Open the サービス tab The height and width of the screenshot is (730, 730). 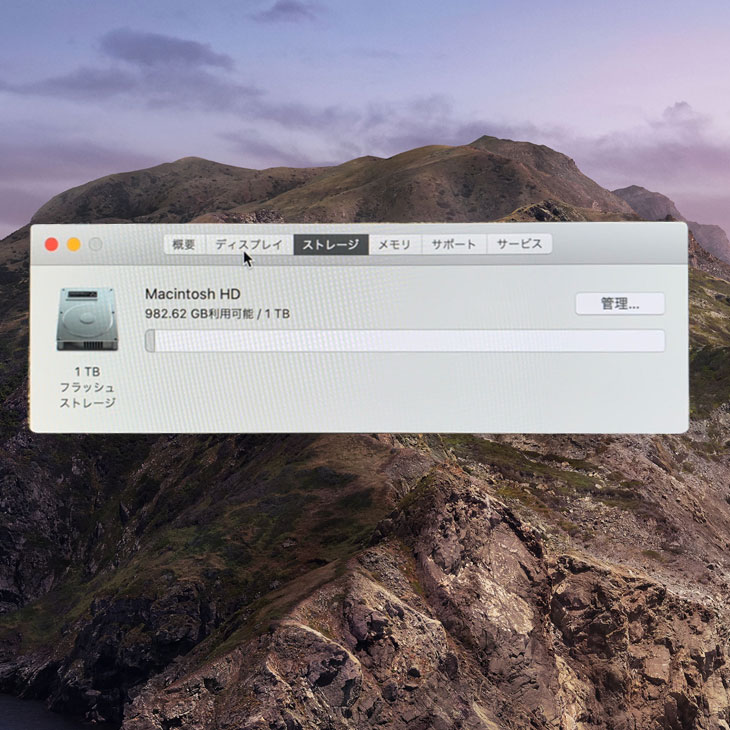[x=519, y=244]
